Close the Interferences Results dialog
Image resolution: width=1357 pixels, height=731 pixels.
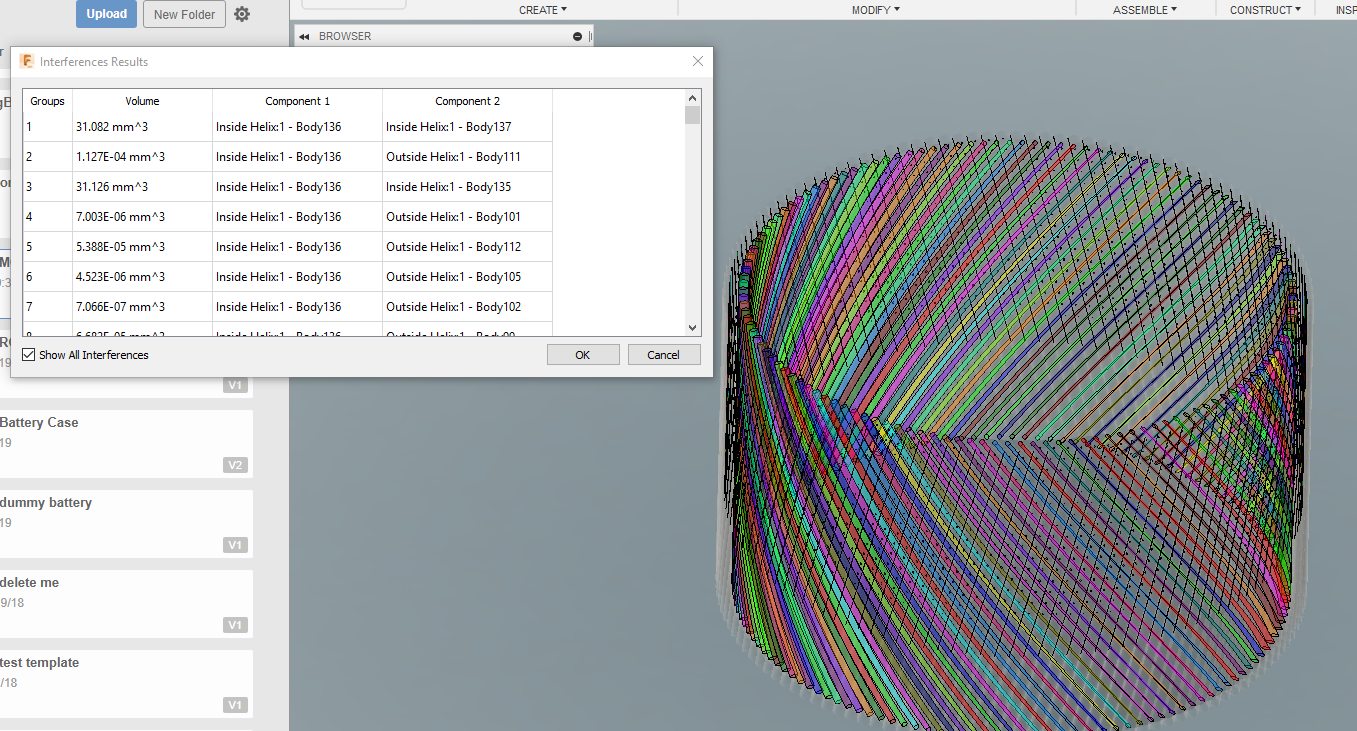[x=698, y=61]
